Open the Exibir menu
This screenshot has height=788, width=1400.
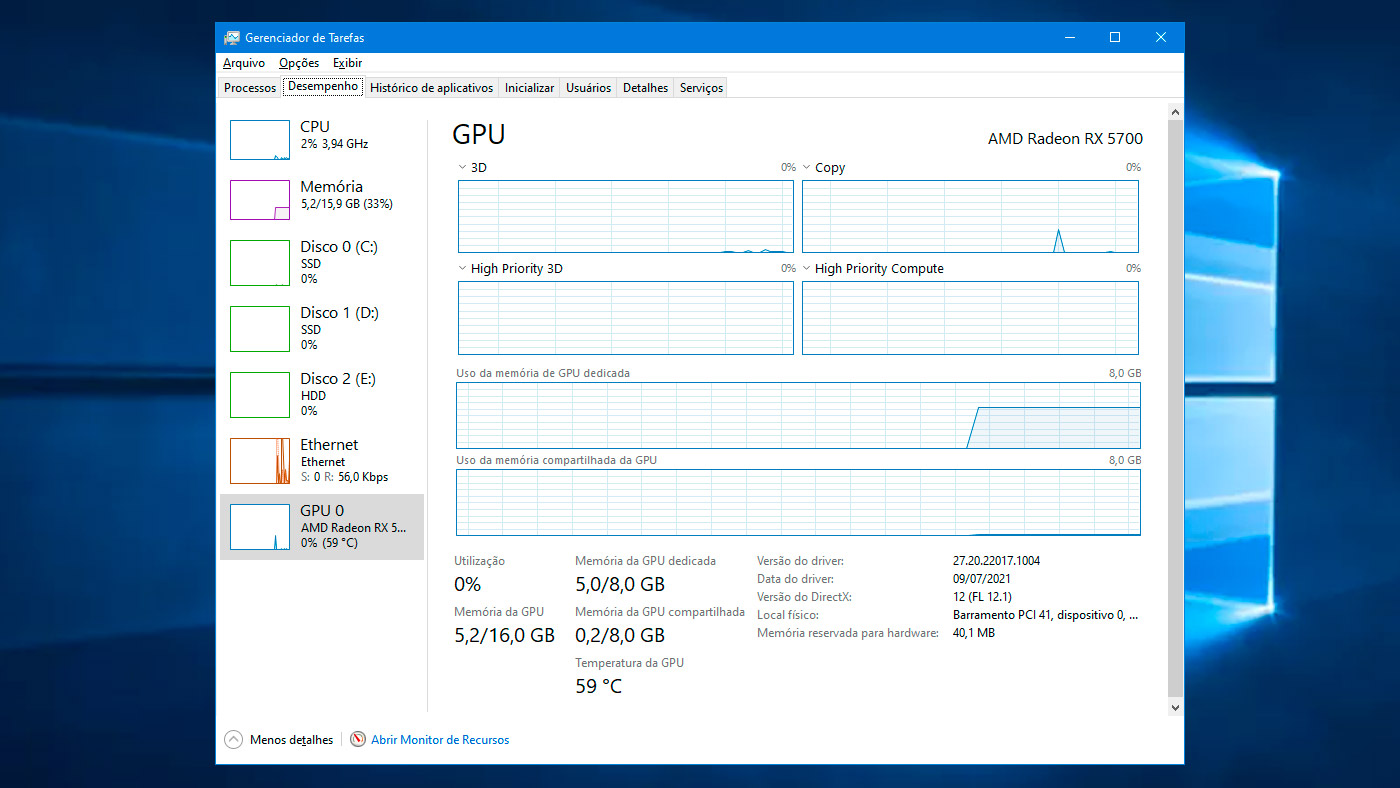[347, 63]
